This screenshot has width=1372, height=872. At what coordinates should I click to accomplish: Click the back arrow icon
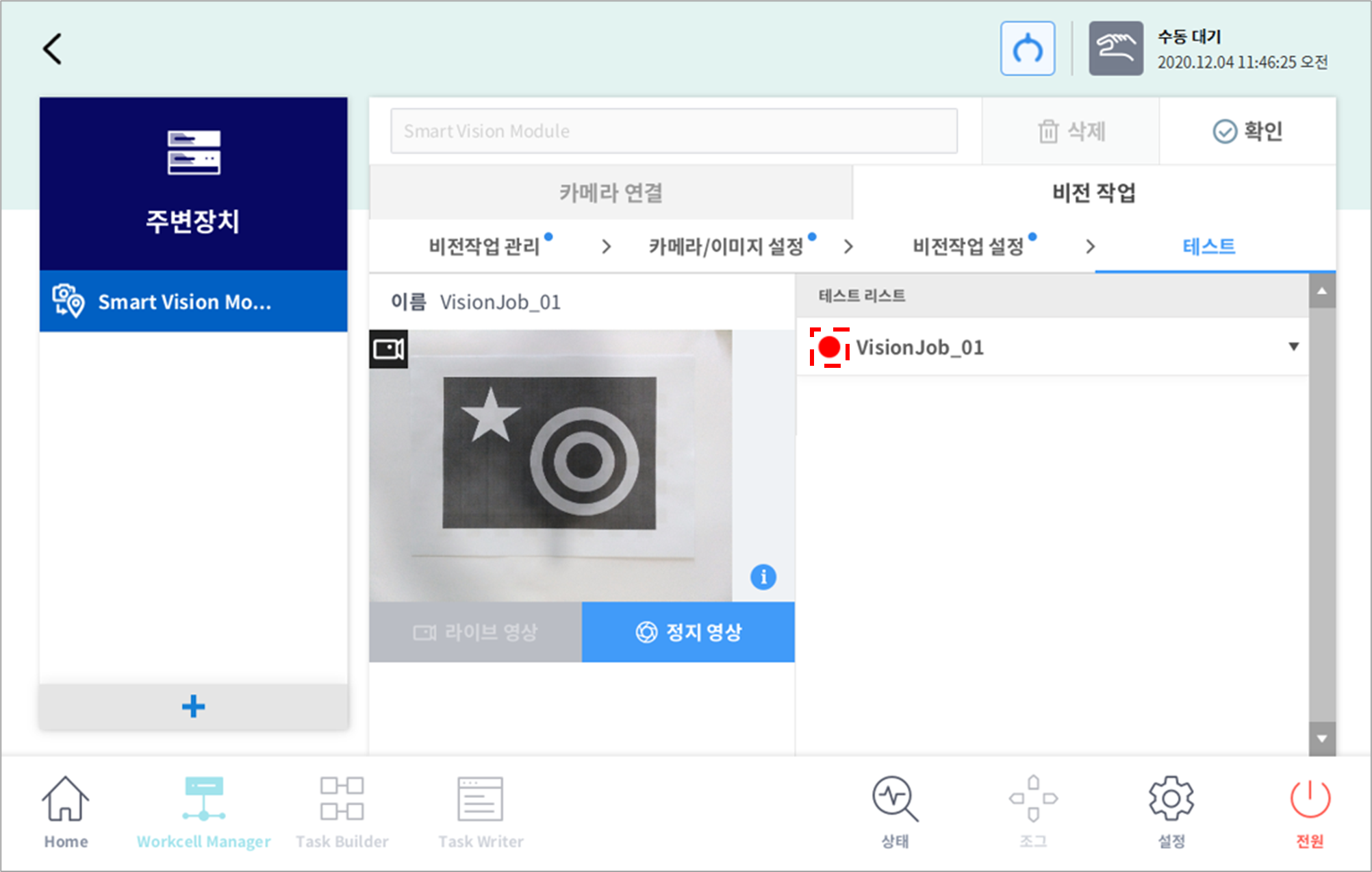[x=53, y=49]
